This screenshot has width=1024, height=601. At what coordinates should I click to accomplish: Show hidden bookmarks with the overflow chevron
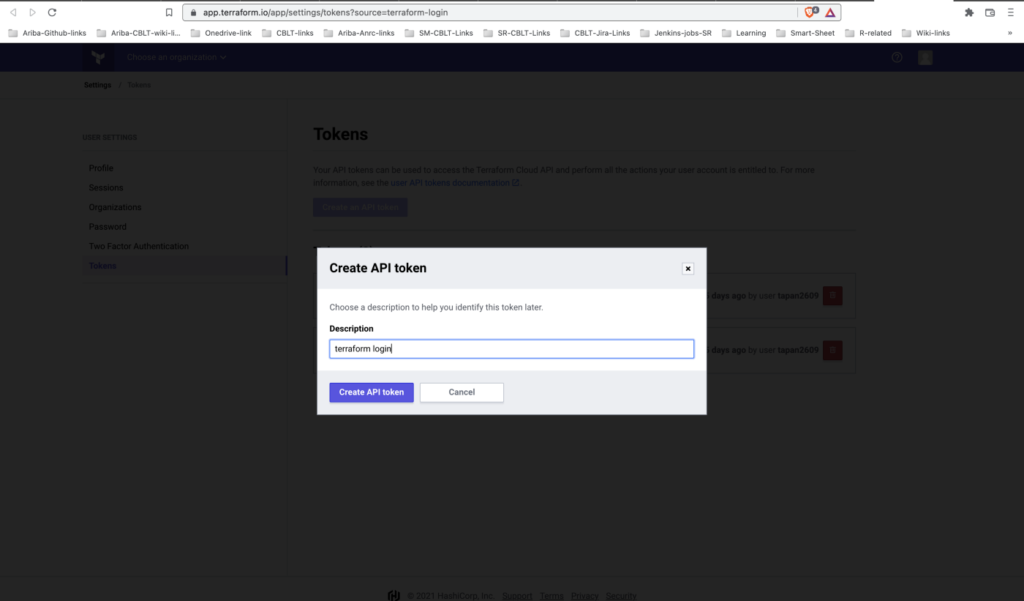click(x=1011, y=33)
